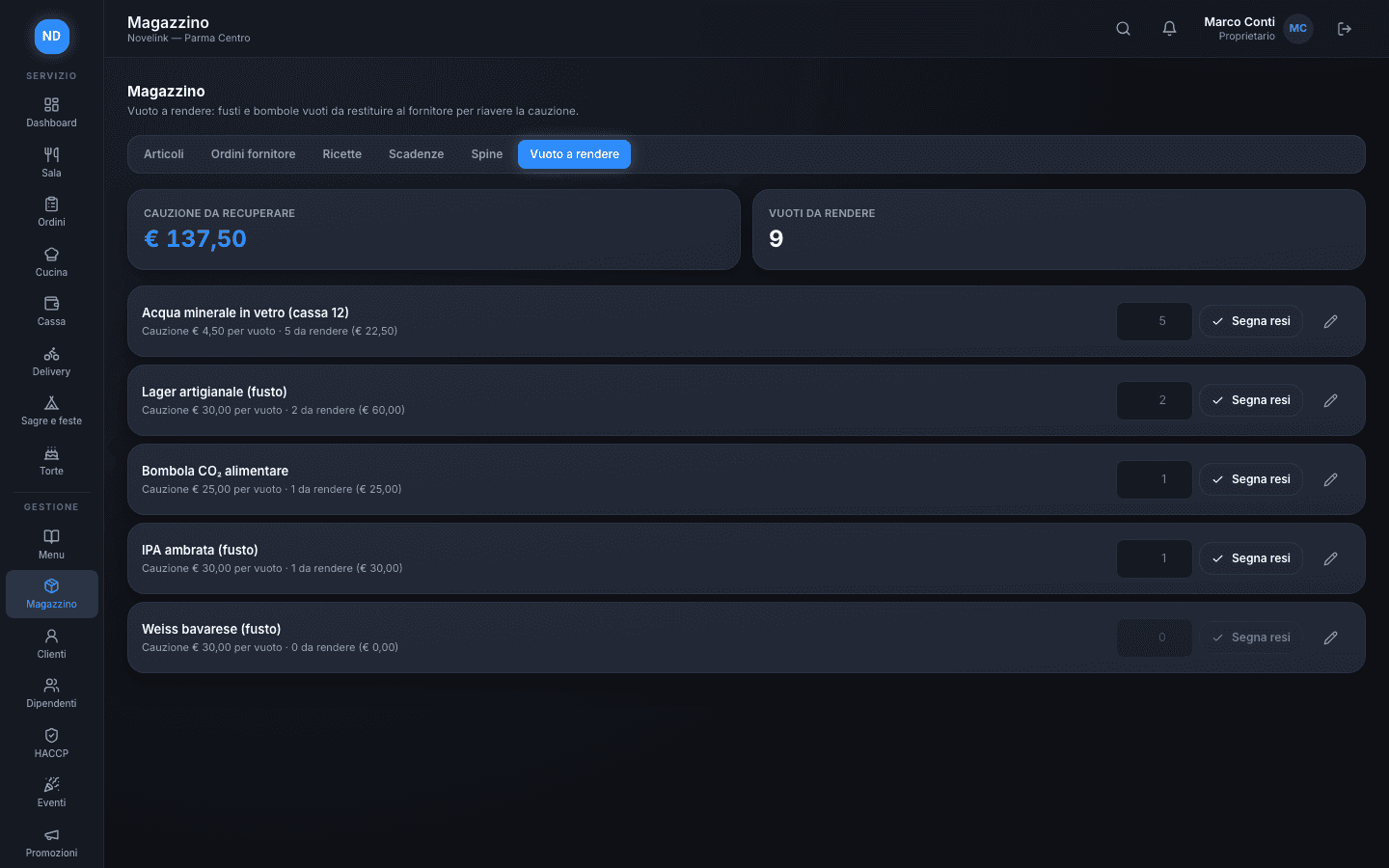Click the logout icon
The height and width of the screenshot is (868, 1389).
(x=1345, y=29)
